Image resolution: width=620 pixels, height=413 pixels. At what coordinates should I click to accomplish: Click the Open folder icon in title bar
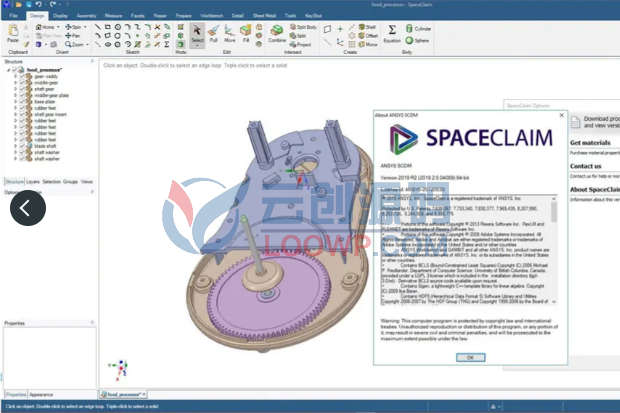click(x=19, y=5)
